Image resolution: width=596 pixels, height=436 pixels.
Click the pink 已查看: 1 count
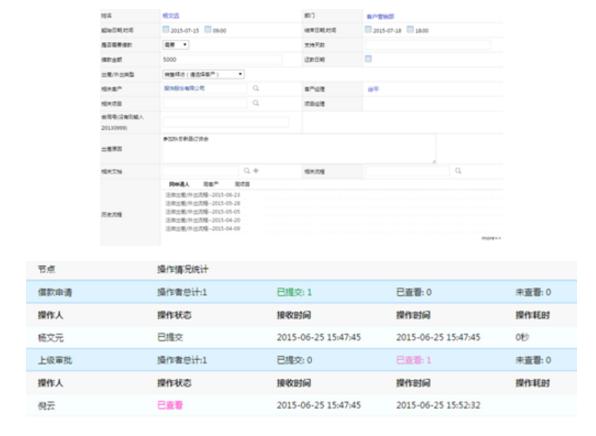414,360
